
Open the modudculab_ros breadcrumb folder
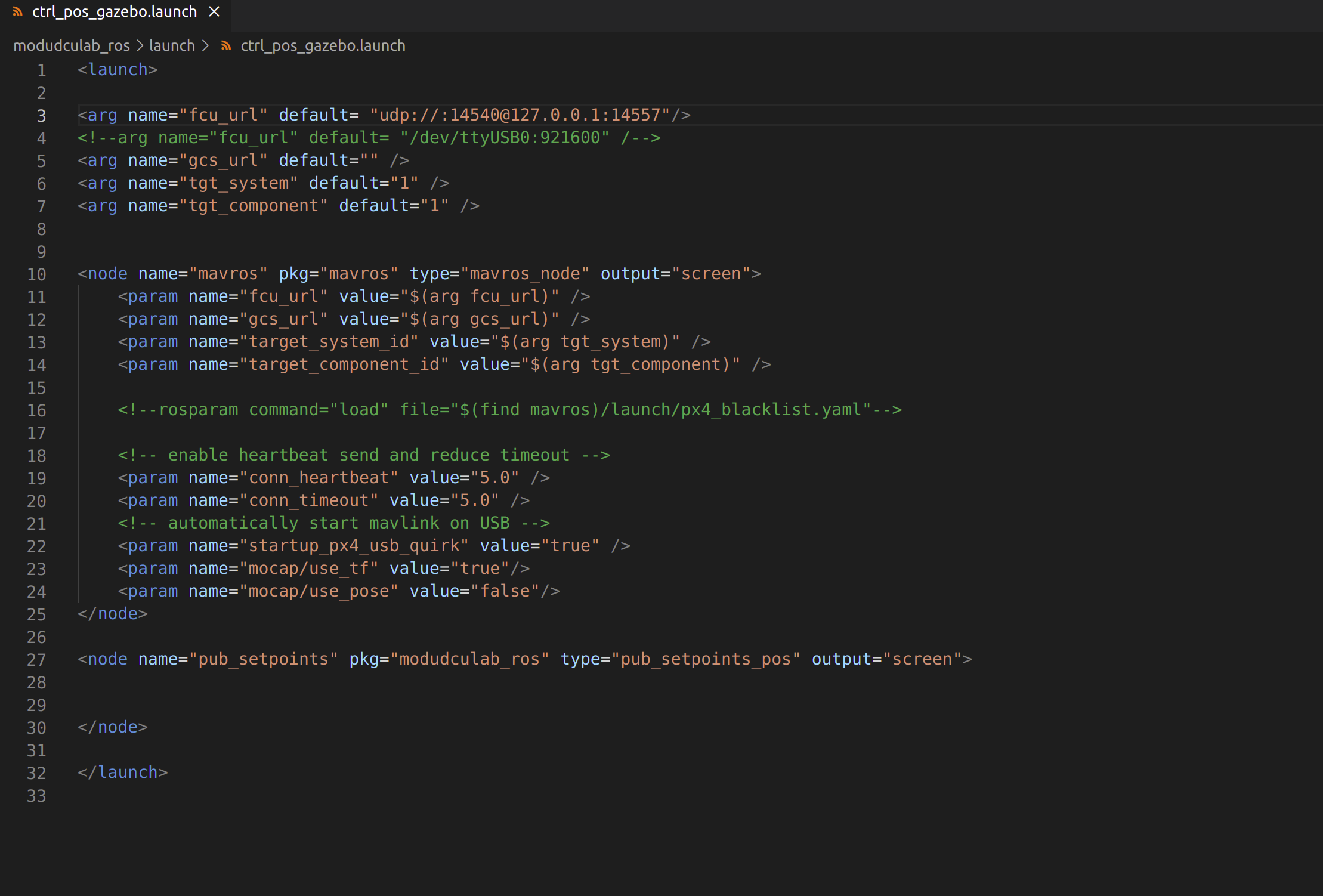(x=72, y=46)
